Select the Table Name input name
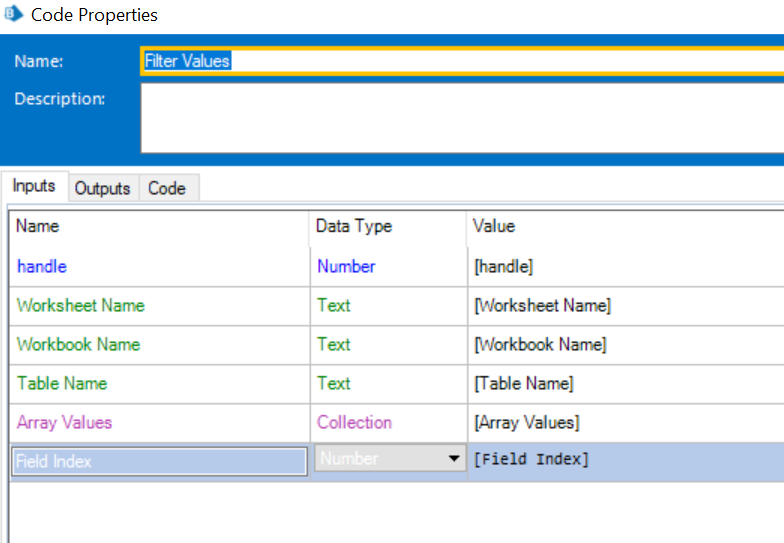 (x=62, y=384)
